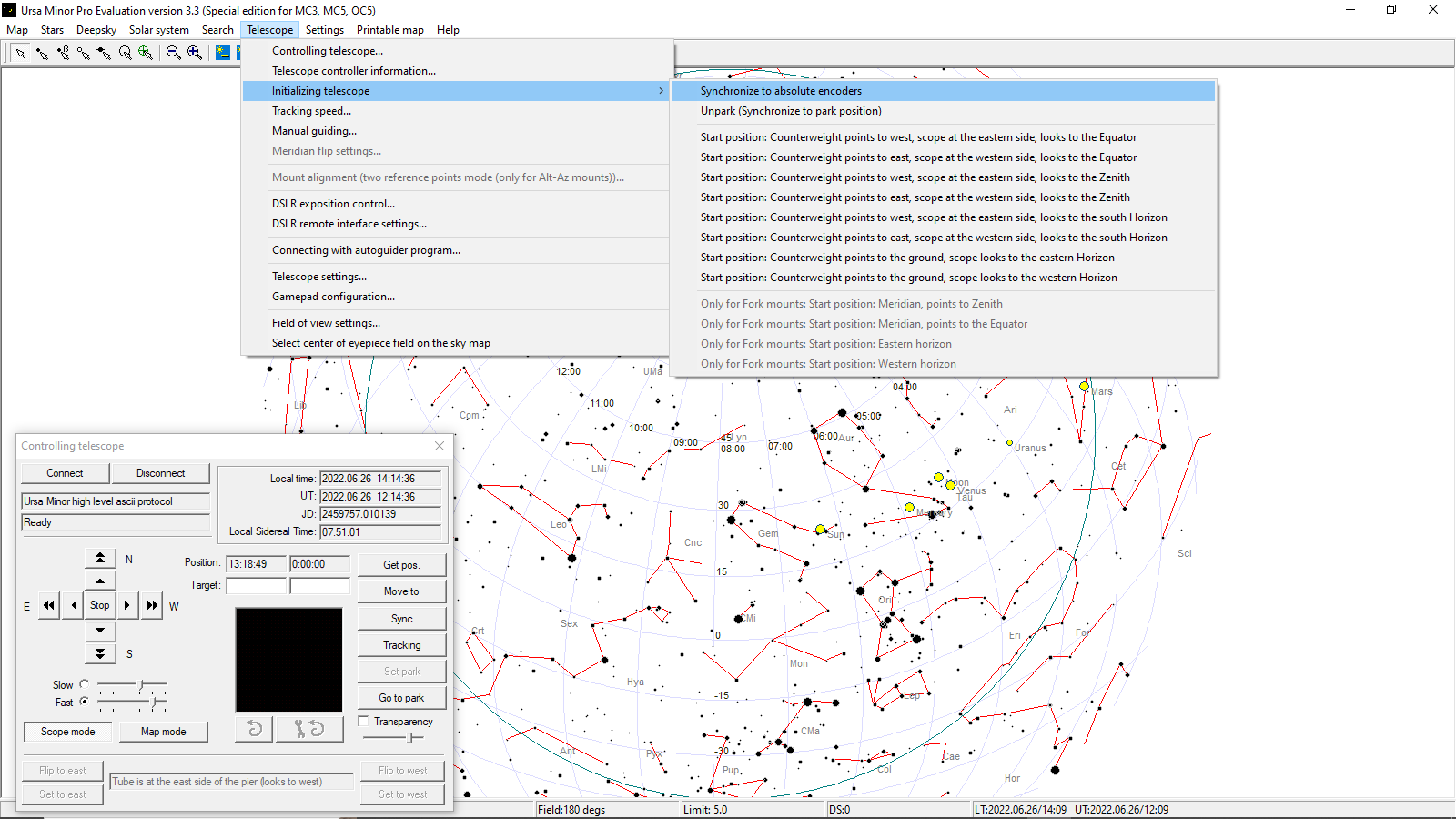Click the Connect button
The width and height of the screenshot is (1456, 819).
[65, 473]
